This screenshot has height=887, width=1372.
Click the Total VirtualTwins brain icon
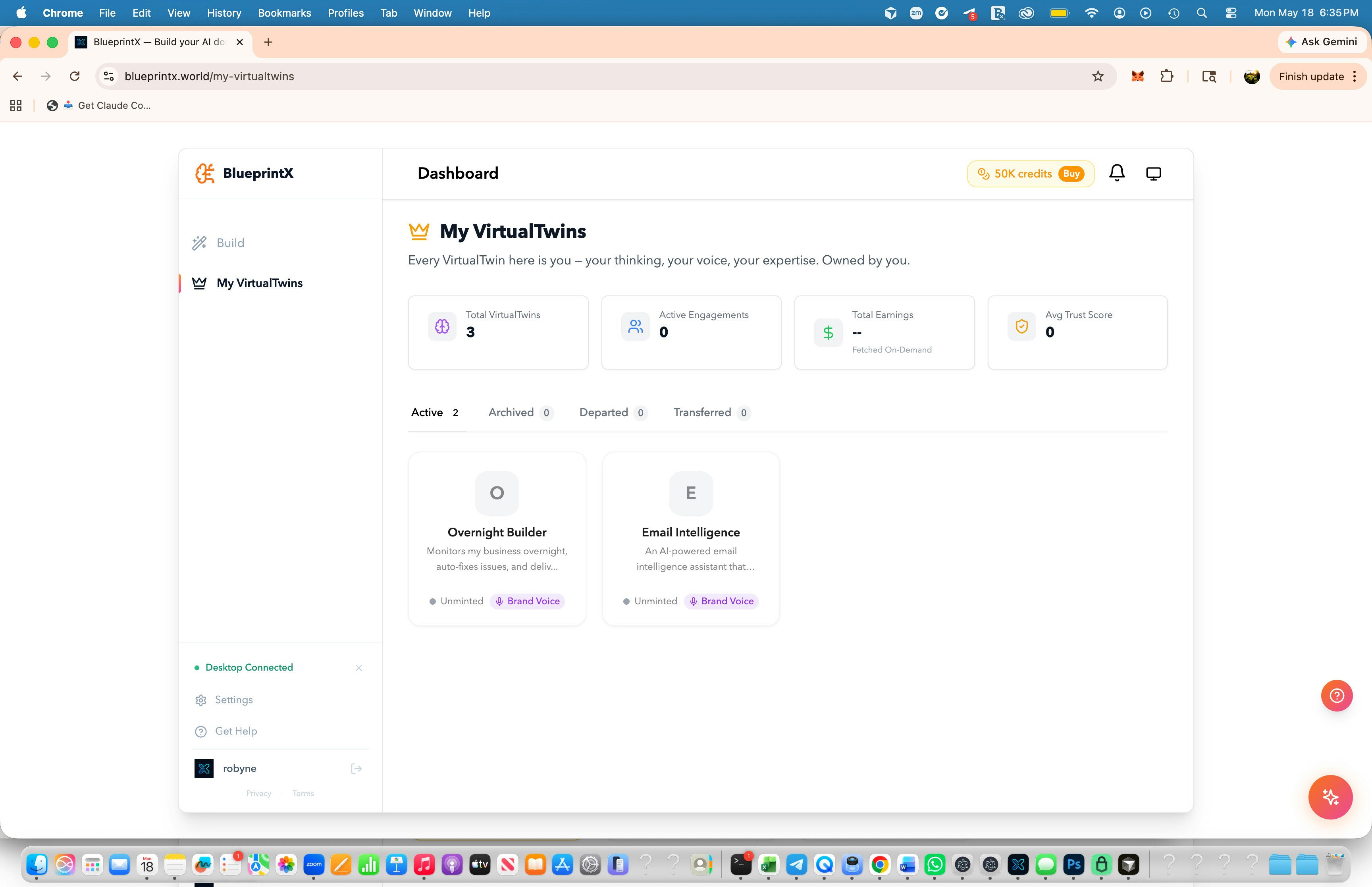442,327
